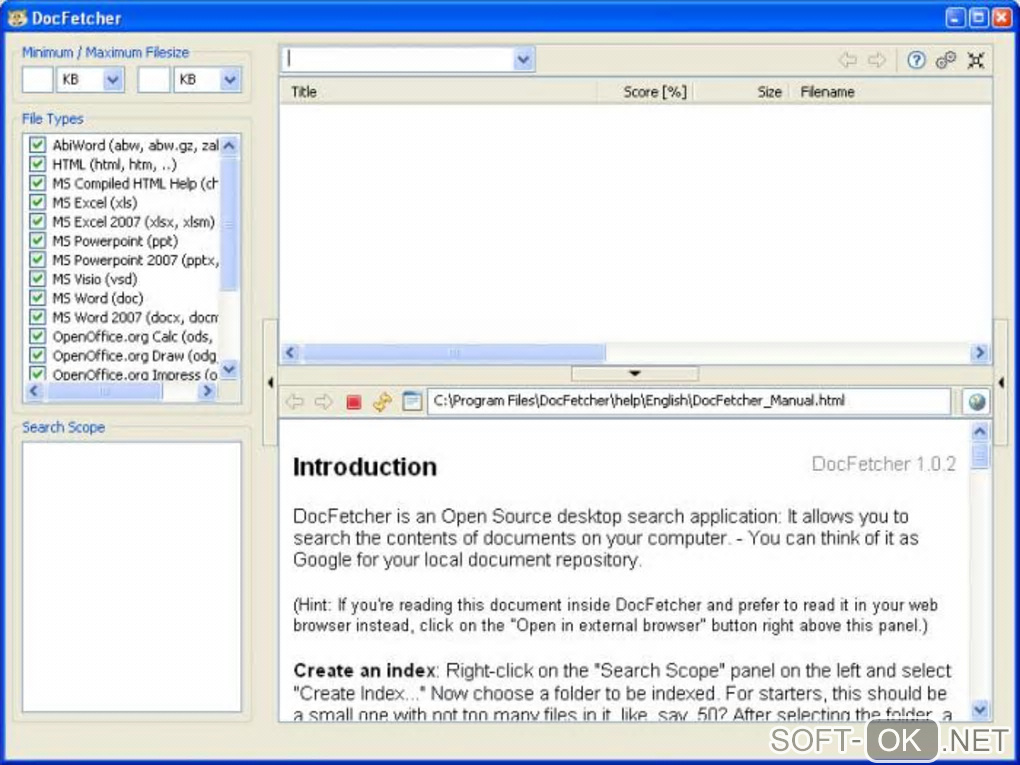Open minimum filesize KB unit dropdown
This screenshot has width=1020, height=765.
113,79
